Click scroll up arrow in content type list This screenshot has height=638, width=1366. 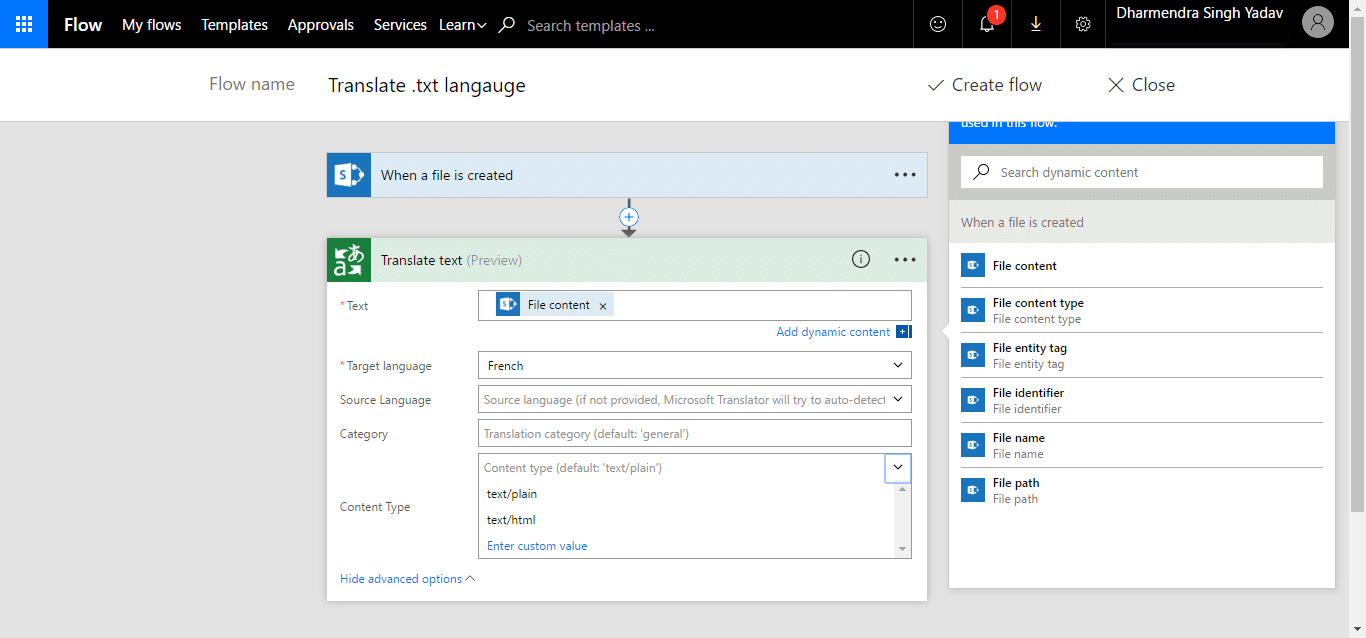pos(903,489)
